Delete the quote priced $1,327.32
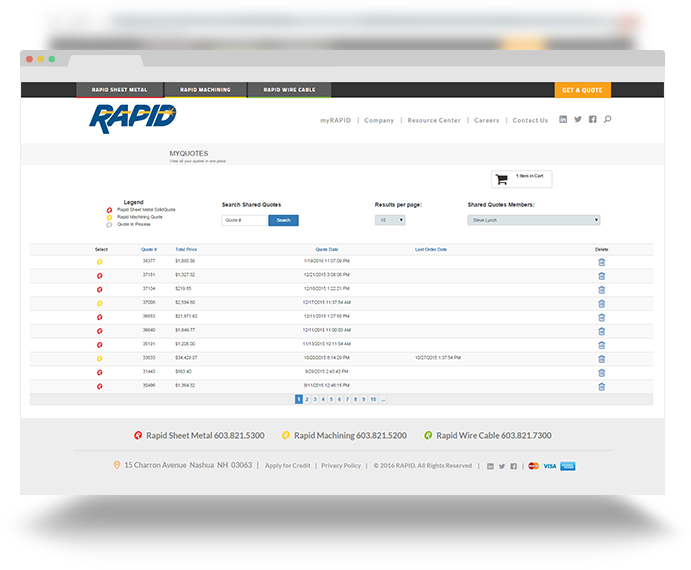Screen dimensions: 691x570 coord(601,276)
